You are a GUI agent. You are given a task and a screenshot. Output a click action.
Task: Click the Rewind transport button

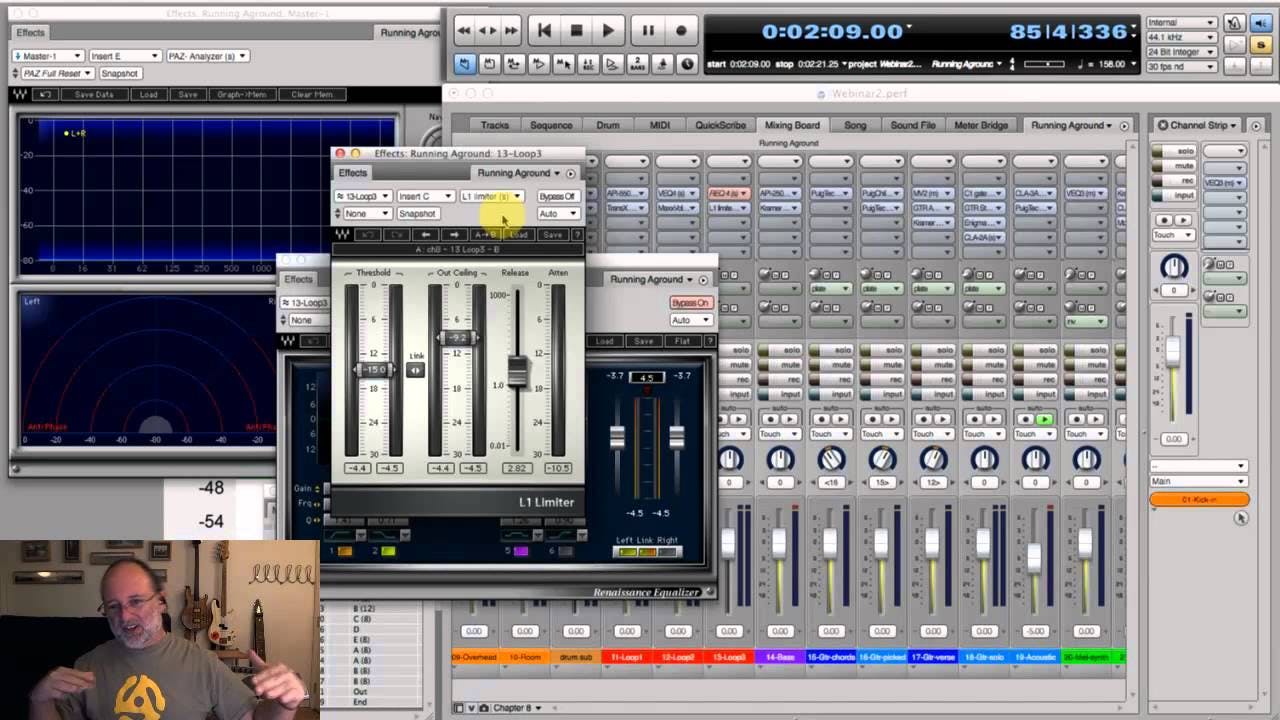click(464, 31)
